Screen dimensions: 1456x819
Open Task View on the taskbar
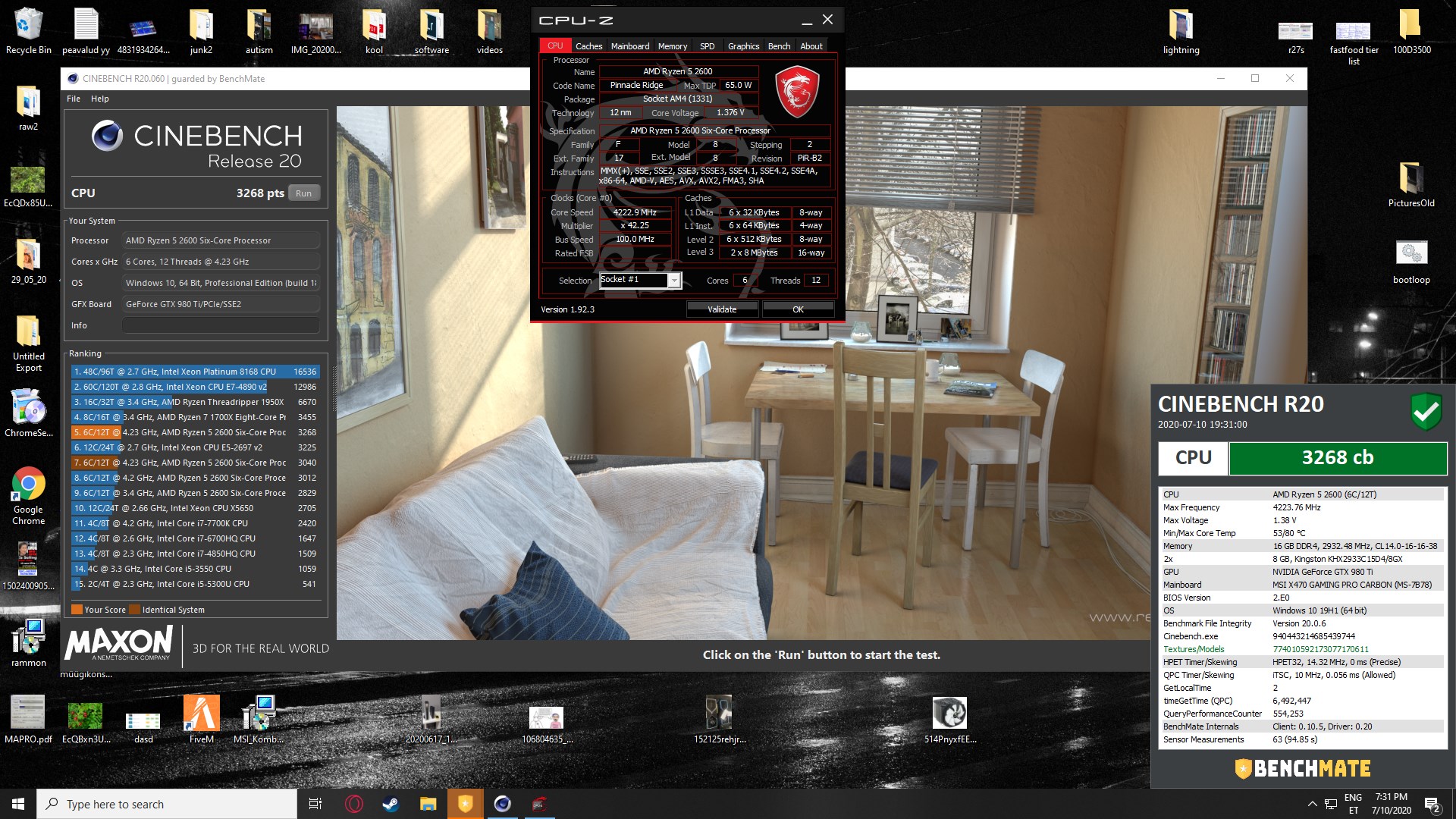pyautogui.click(x=315, y=804)
